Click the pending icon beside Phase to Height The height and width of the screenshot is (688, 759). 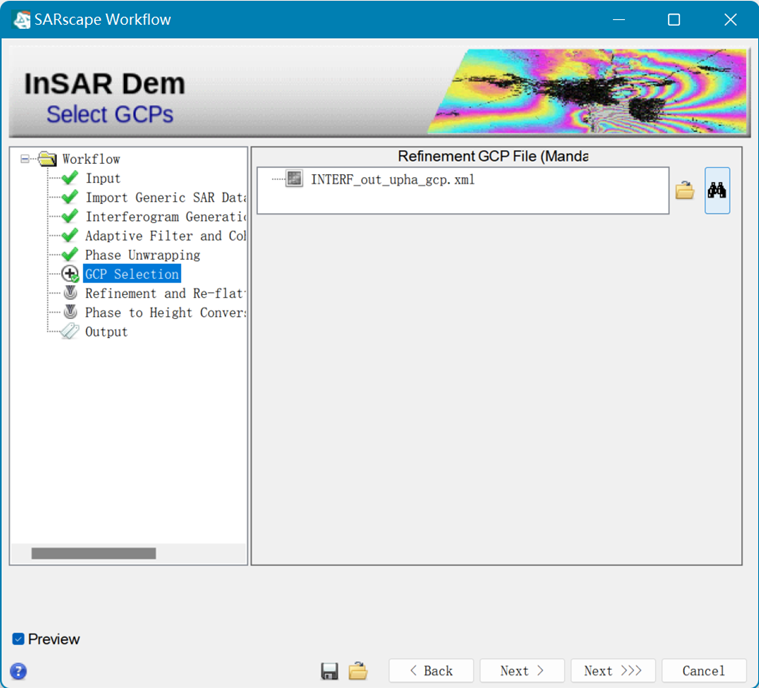[71, 312]
